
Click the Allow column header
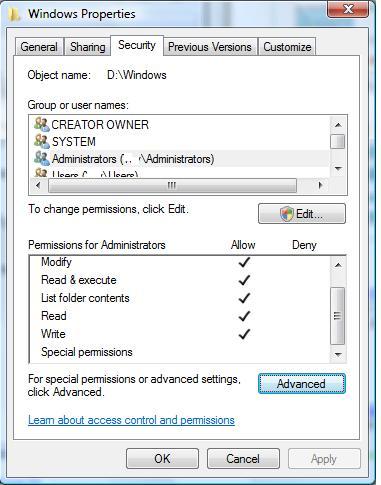pos(243,245)
